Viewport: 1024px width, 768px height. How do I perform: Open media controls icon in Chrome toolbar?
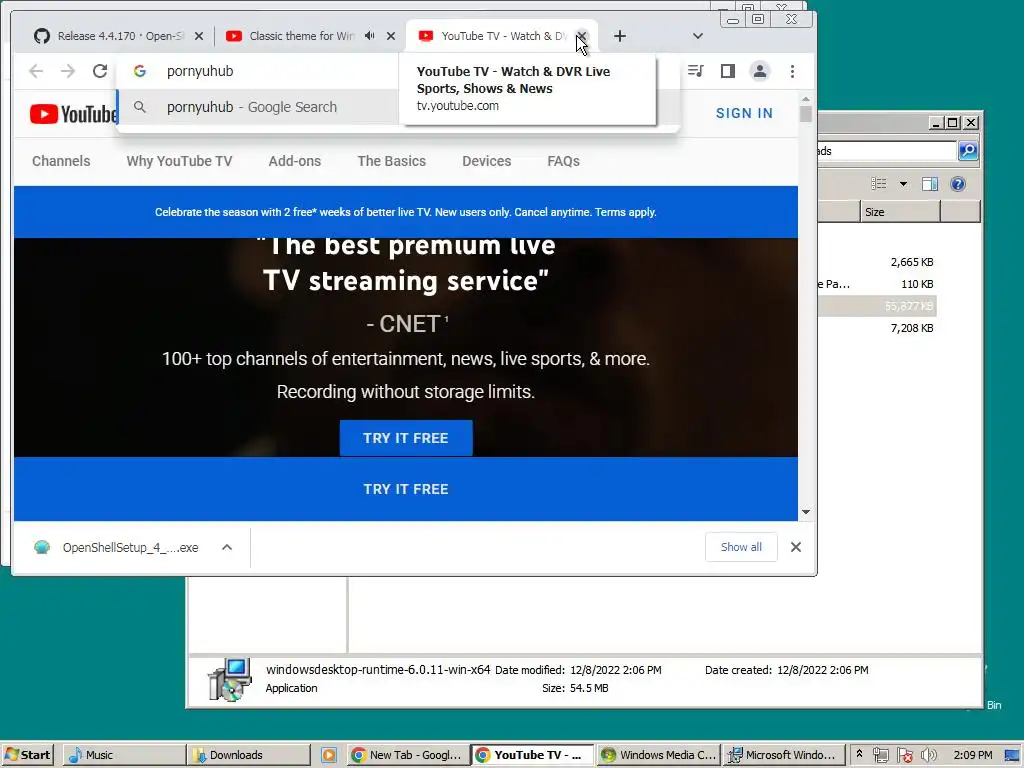point(696,71)
